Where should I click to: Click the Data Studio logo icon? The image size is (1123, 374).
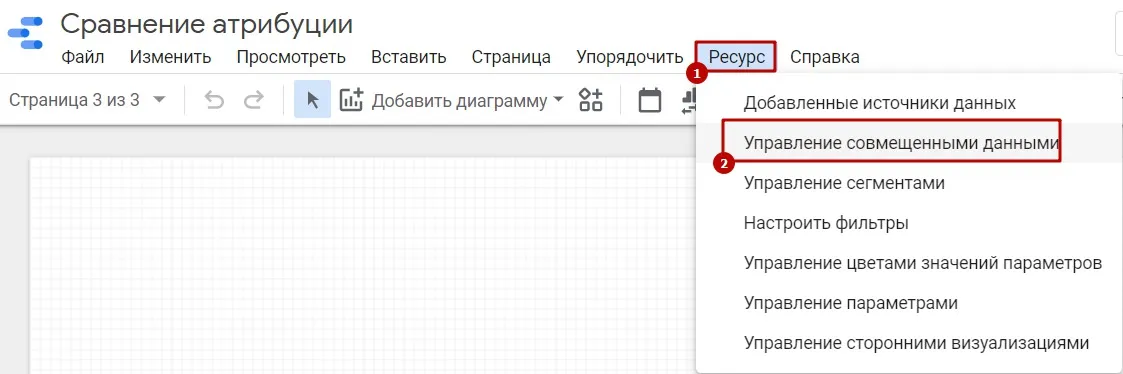click(25, 33)
